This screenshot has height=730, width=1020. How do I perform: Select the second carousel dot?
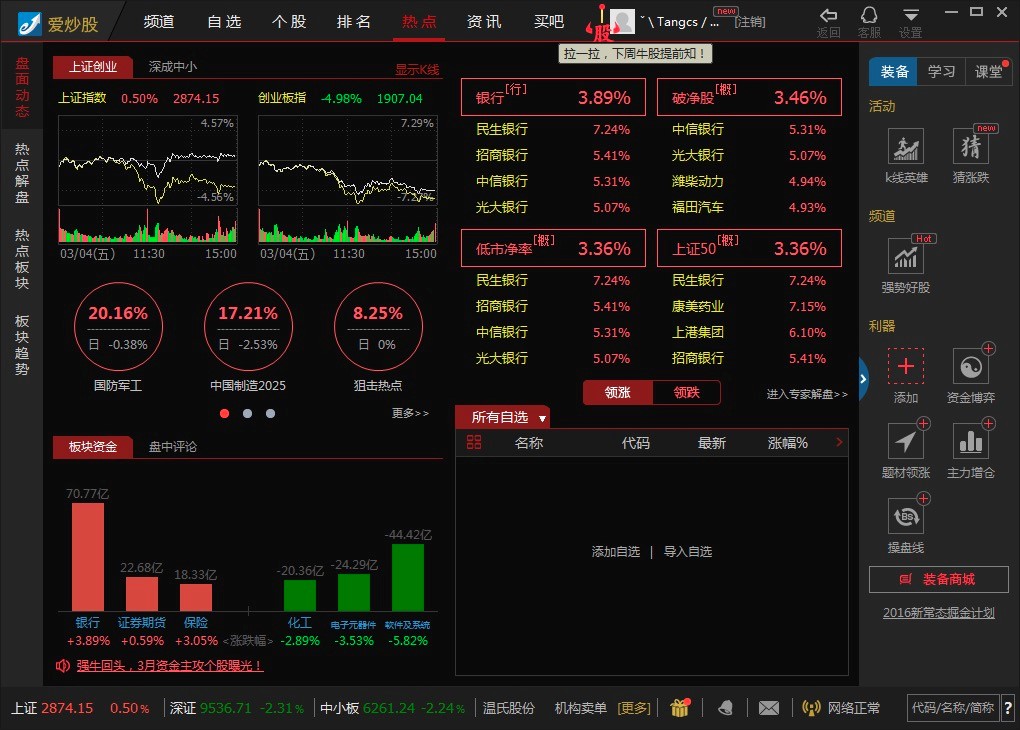pos(247,413)
